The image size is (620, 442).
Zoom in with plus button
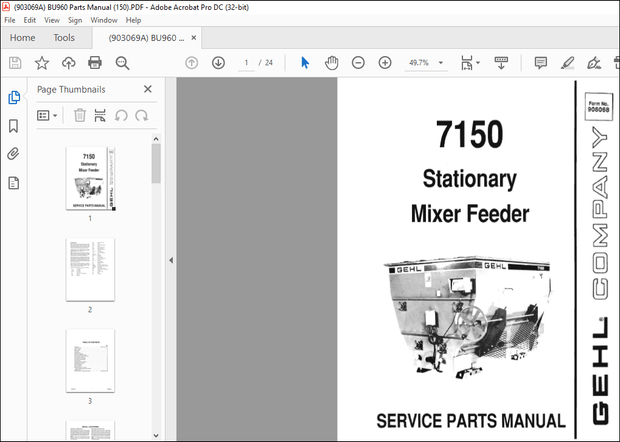tap(385, 62)
